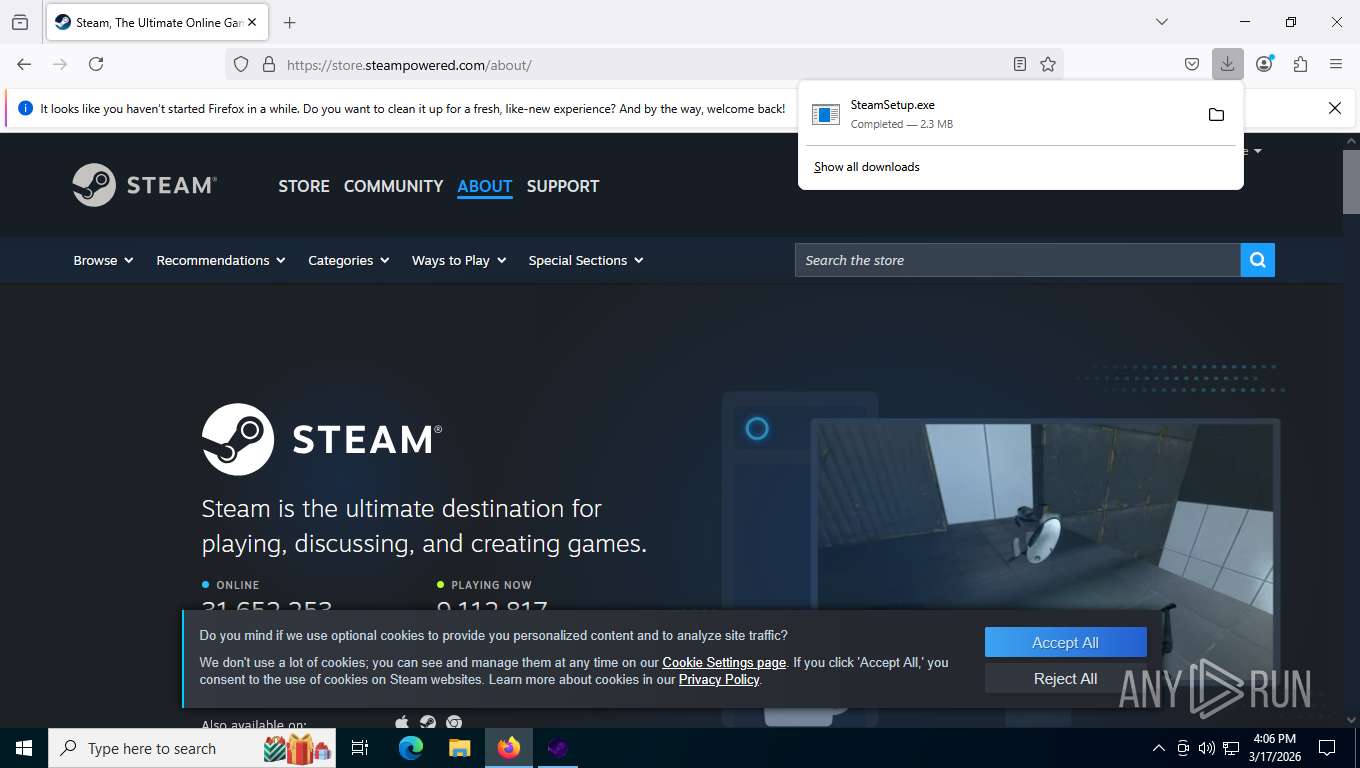Image resolution: width=1360 pixels, height=768 pixels.
Task: Click the page vertical scrollbar thumb
Action: (1350, 181)
